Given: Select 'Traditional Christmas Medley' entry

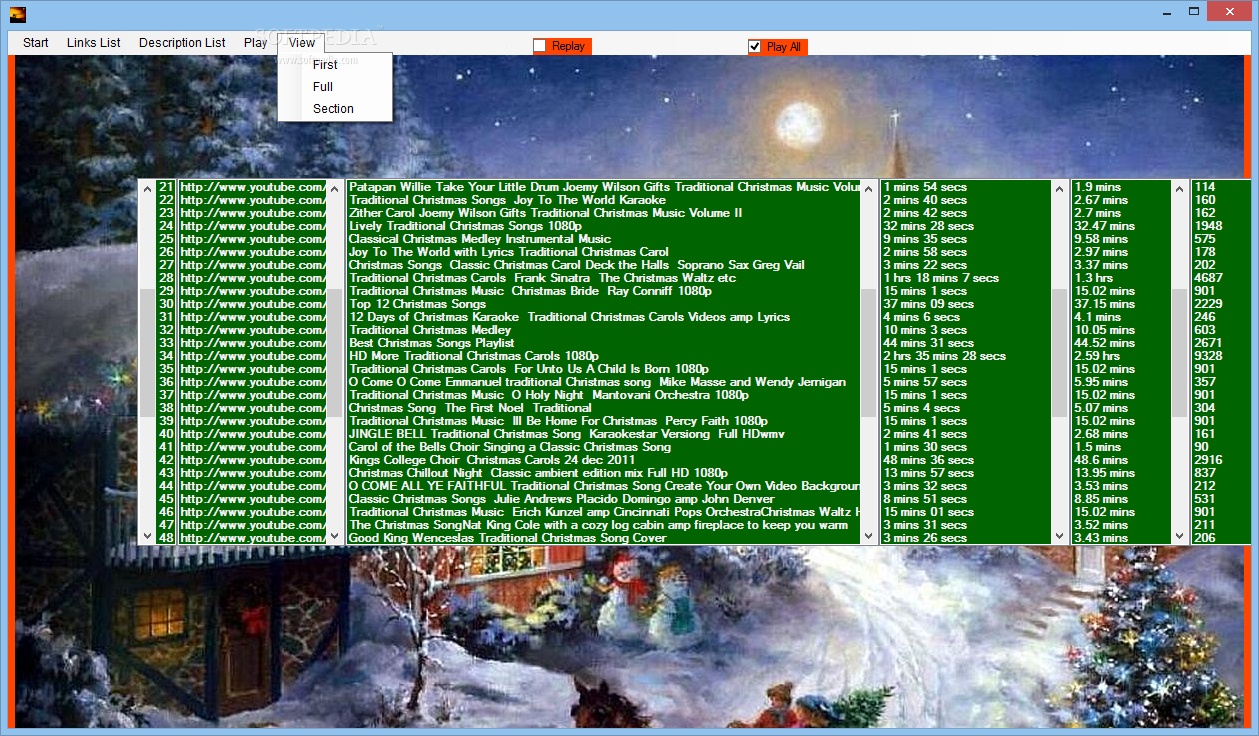Looking at the screenshot, I should point(430,330).
